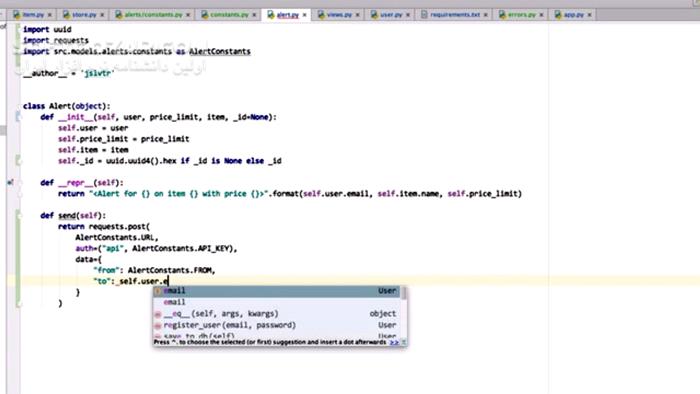Image resolution: width=700 pixels, height=394 pixels.
Task: Click self.item.name in format call
Action: [x=408, y=194]
